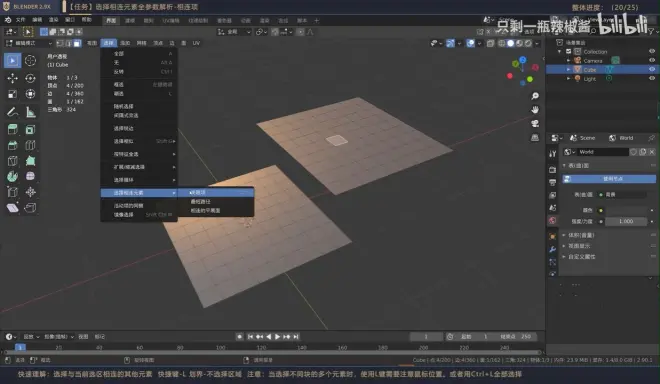The height and width of the screenshot is (384, 660).
Task: Choose the Spin tool
Action: click(13, 176)
